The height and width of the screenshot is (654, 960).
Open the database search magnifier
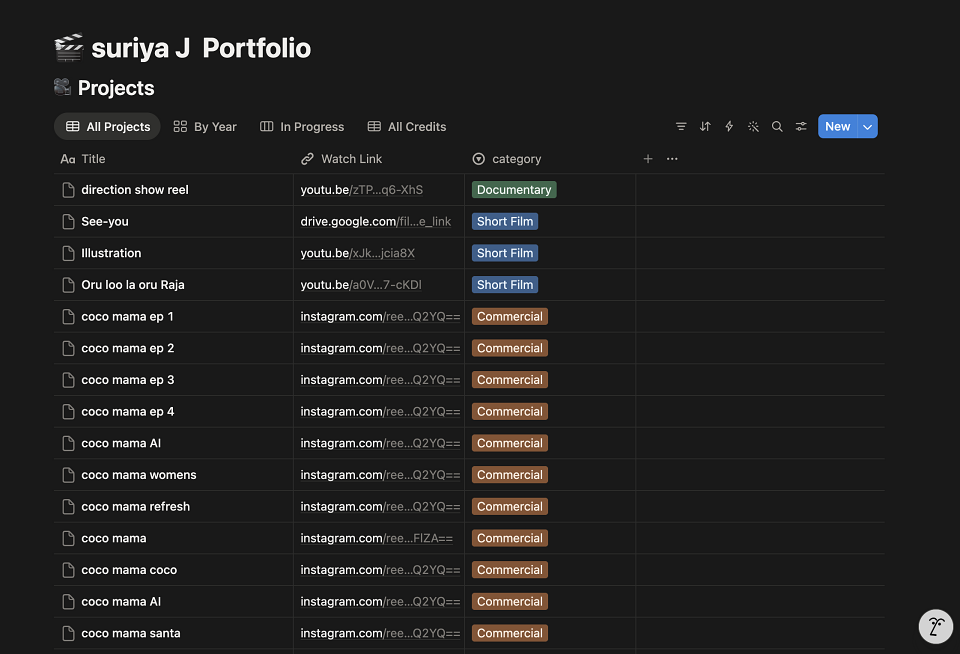coord(777,127)
